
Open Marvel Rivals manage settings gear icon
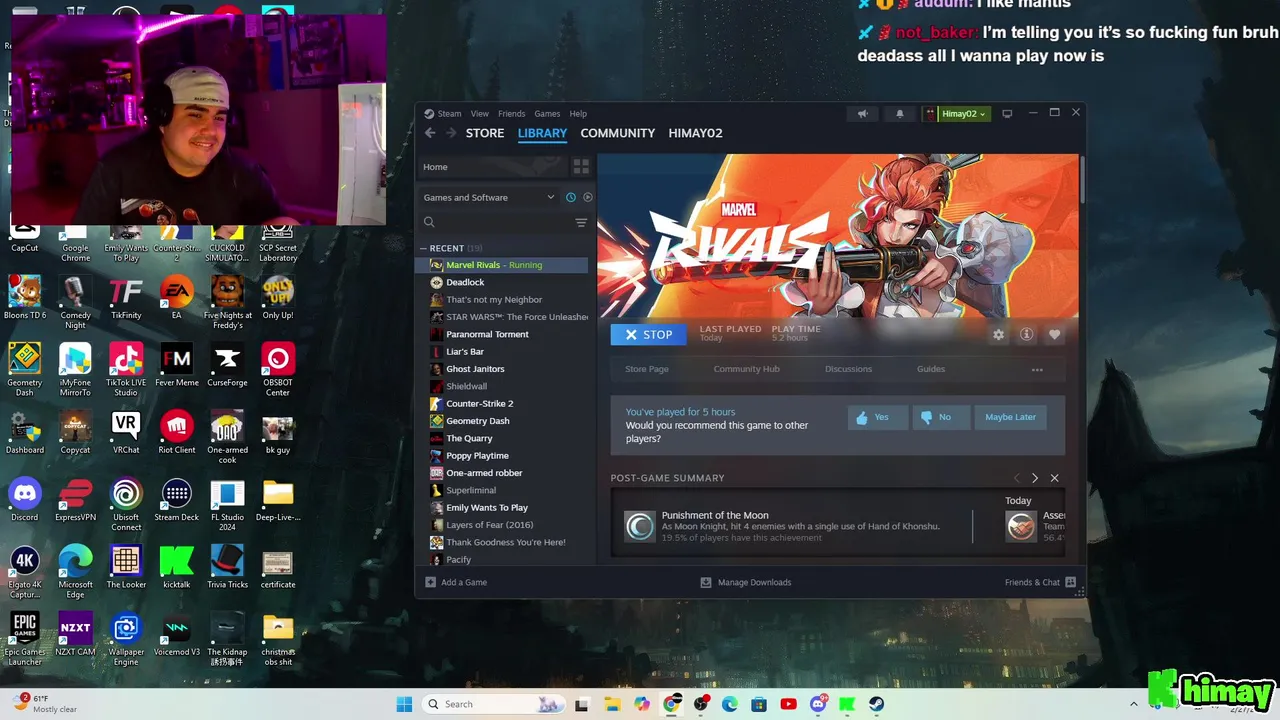[x=998, y=335]
